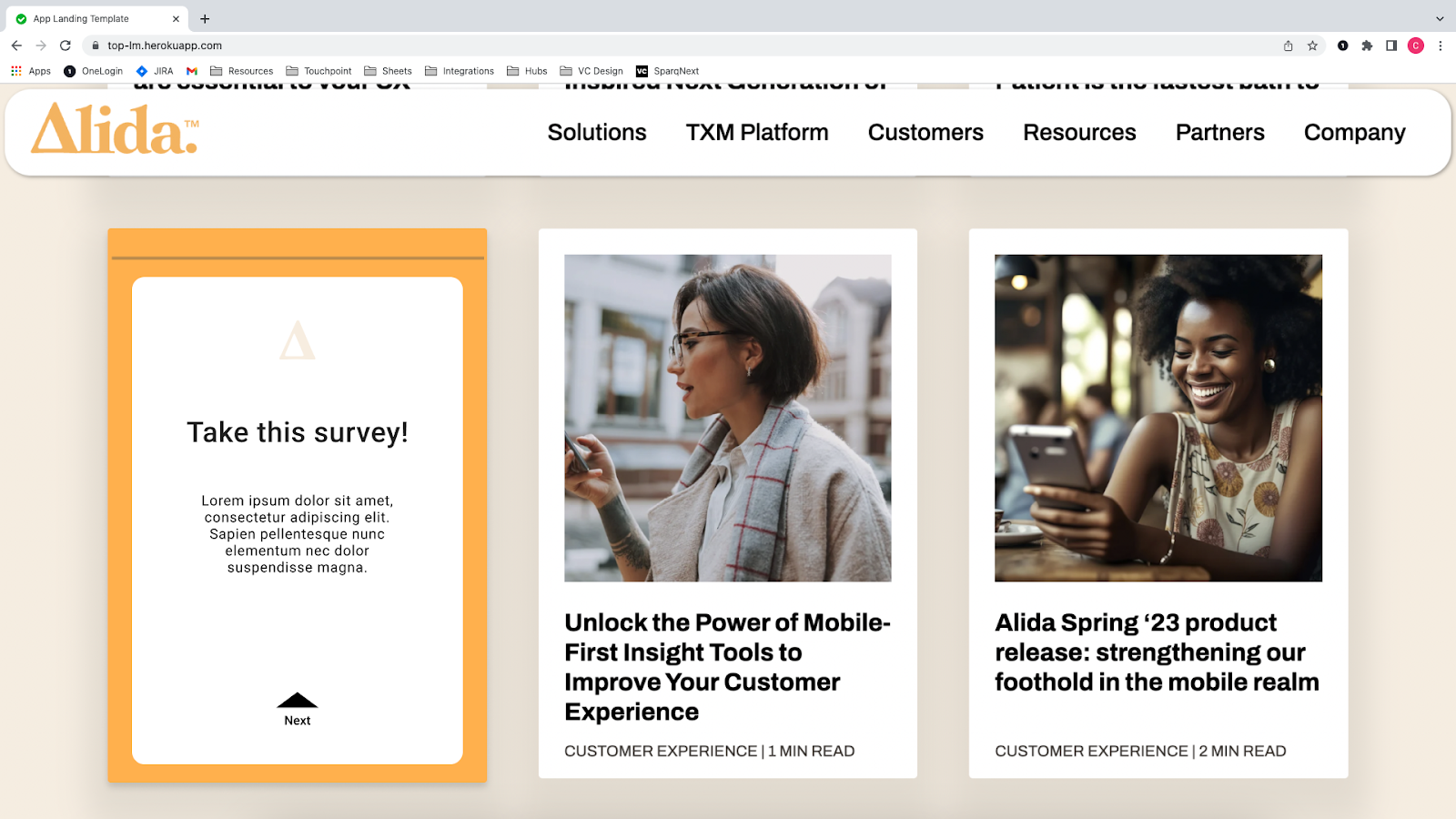Open the Resources bookmark folder
This screenshot has height=819, width=1456.
point(242,71)
